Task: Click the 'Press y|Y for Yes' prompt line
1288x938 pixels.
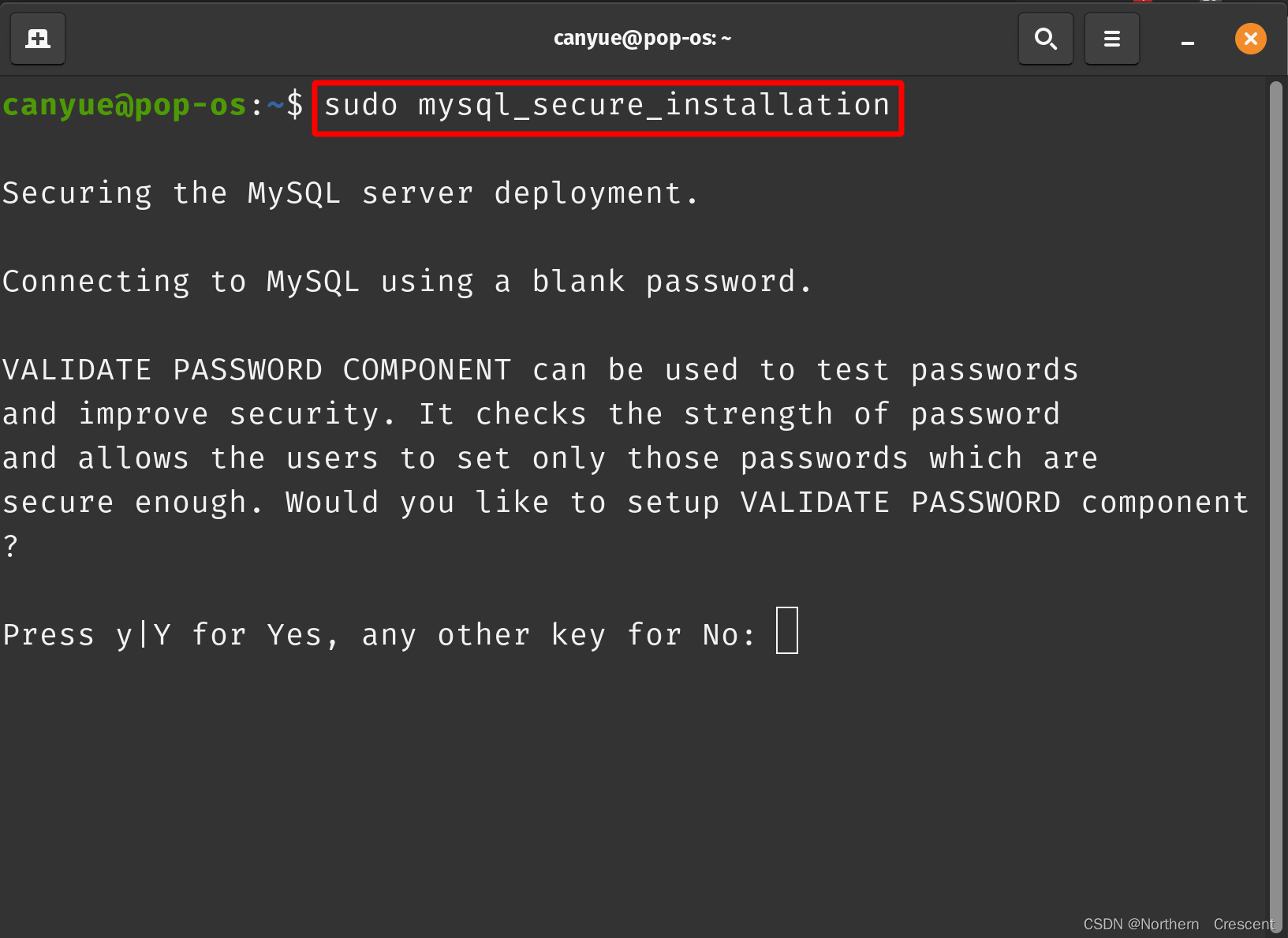Action: point(379,635)
